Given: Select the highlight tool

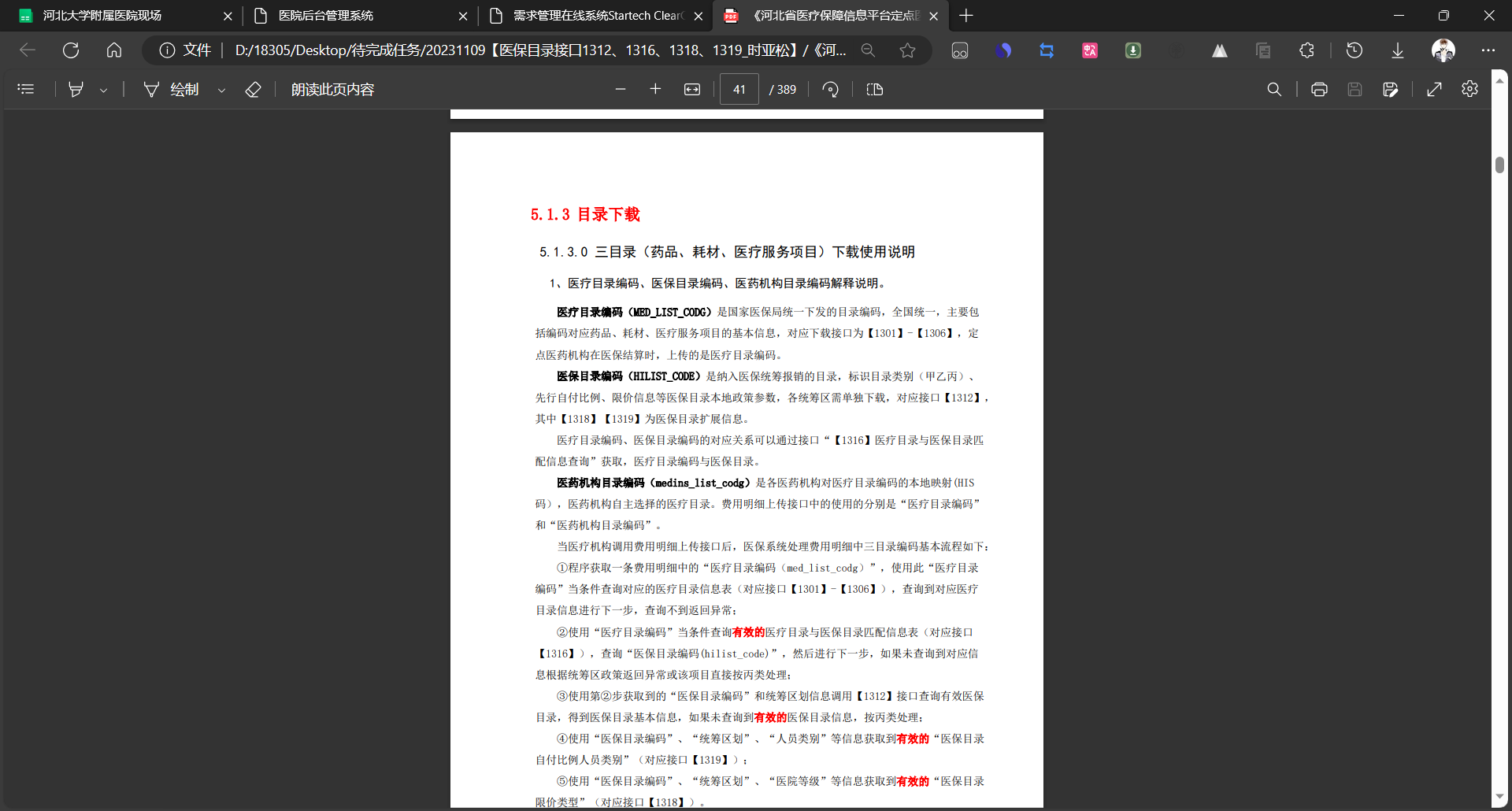Looking at the screenshot, I should click(76, 89).
